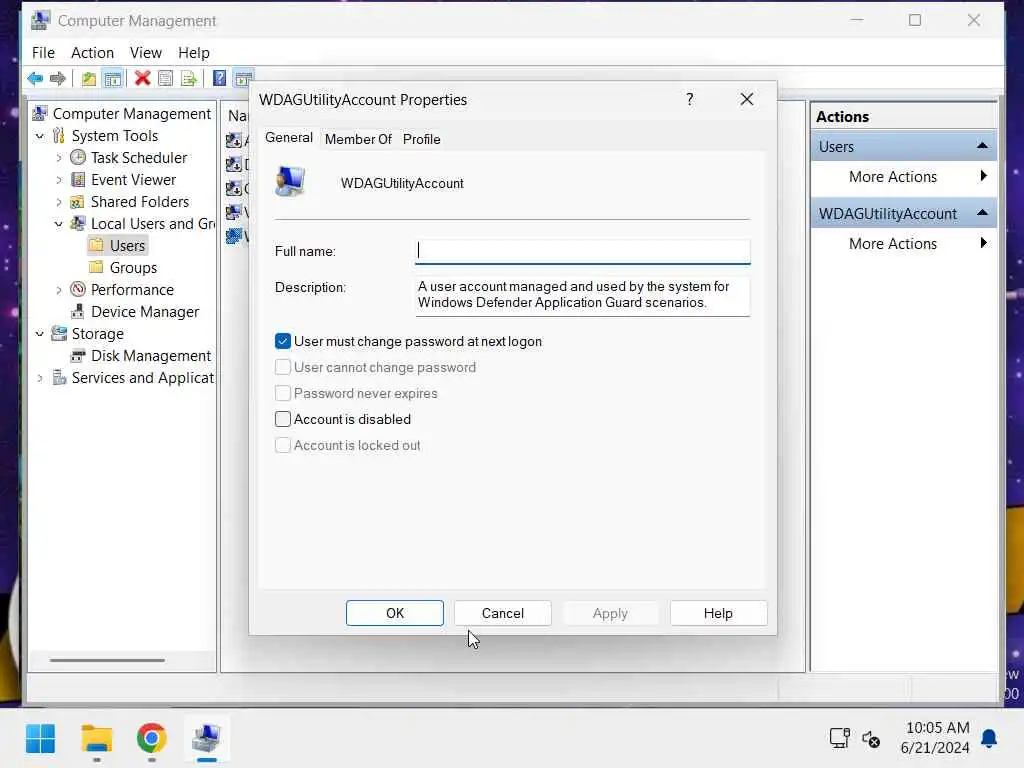Image resolution: width=1024 pixels, height=768 pixels.
Task: Open File Explorer from the taskbar
Action: (97, 739)
